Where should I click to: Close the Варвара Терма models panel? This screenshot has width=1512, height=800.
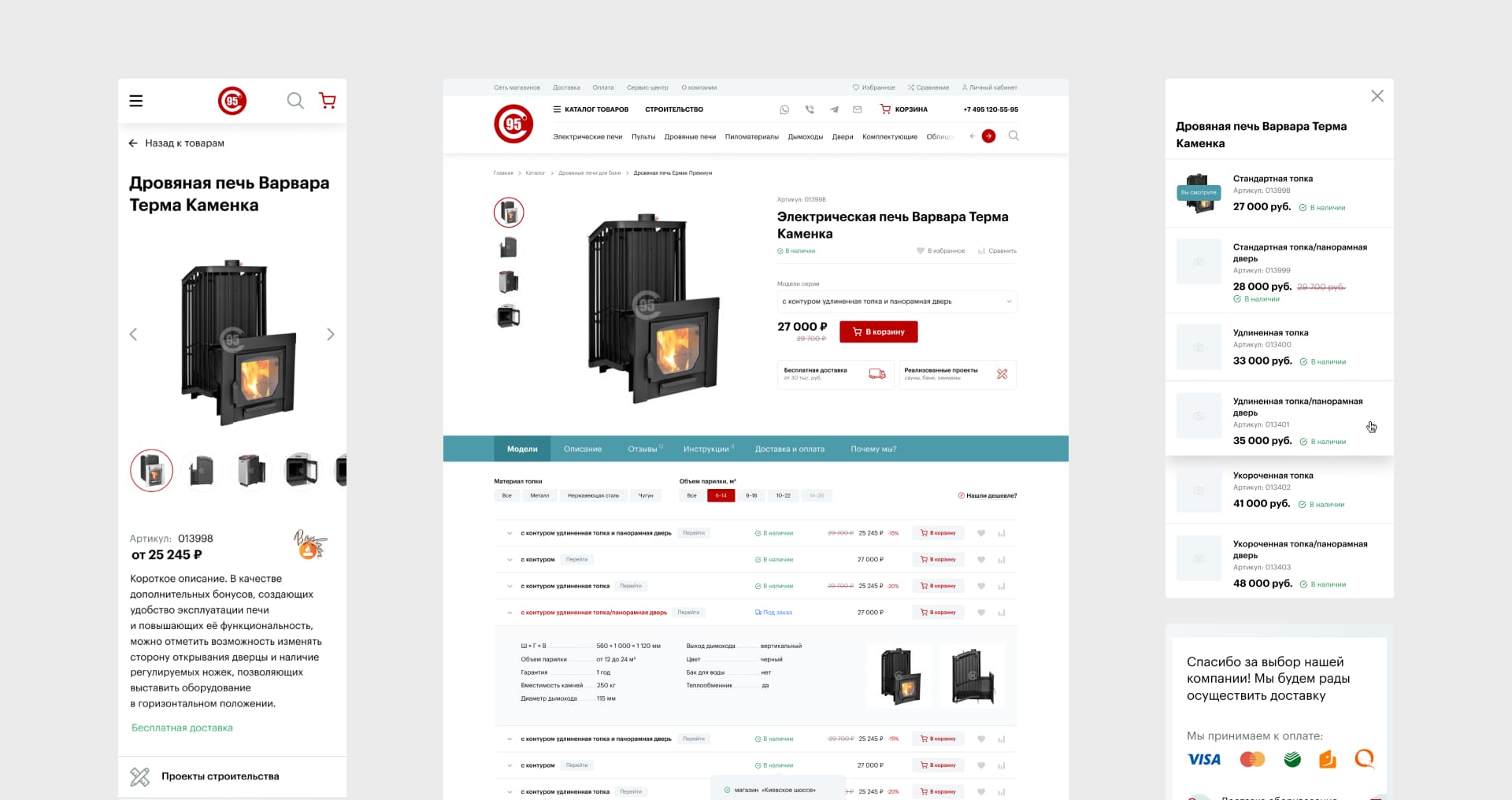tap(1377, 96)
